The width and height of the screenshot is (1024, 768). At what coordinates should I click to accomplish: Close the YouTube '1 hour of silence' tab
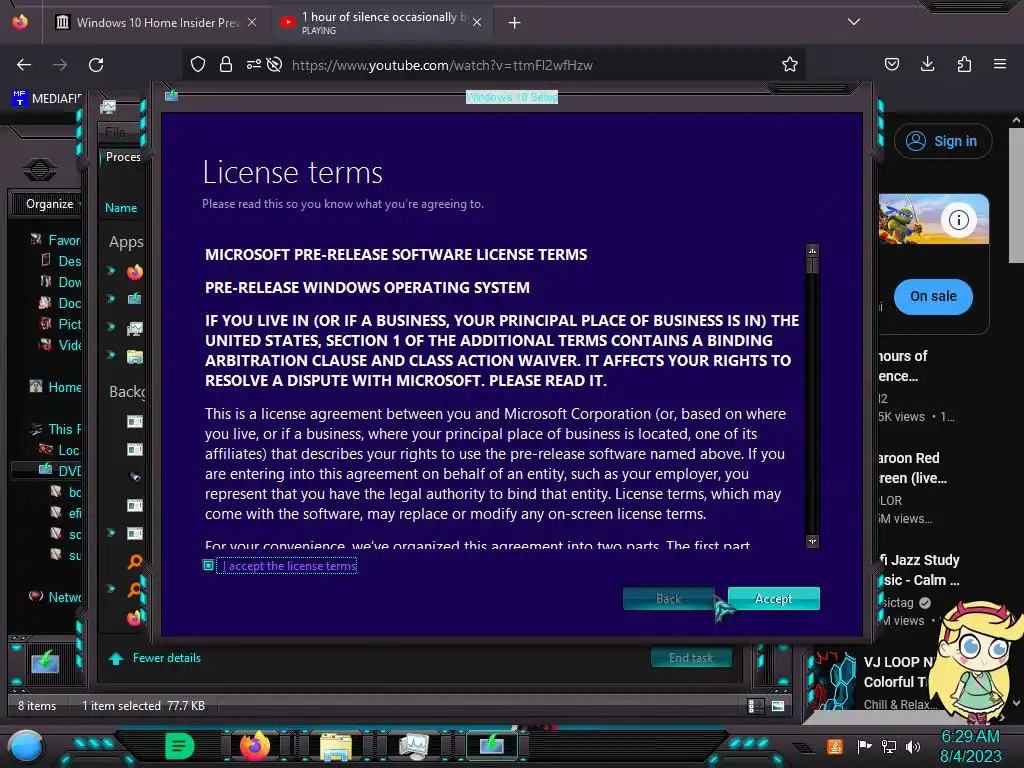[x=477, y=22]
